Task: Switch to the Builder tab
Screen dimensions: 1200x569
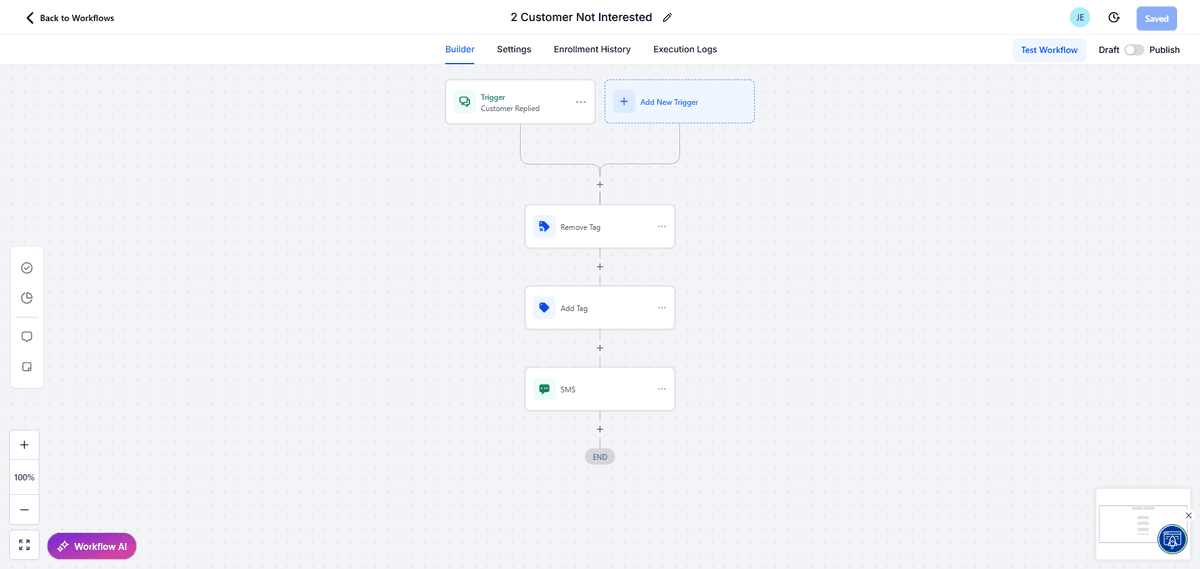Action: tap(460, 49)
